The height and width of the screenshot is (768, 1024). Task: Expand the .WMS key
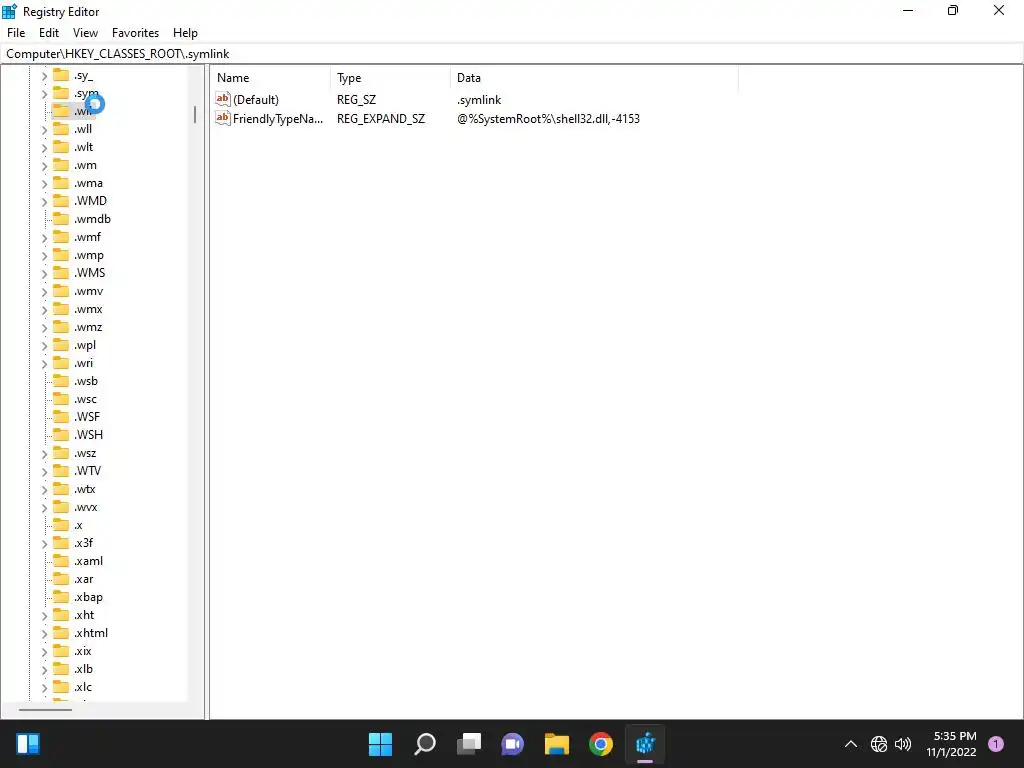pyautogui.click(x=44, y=273)
